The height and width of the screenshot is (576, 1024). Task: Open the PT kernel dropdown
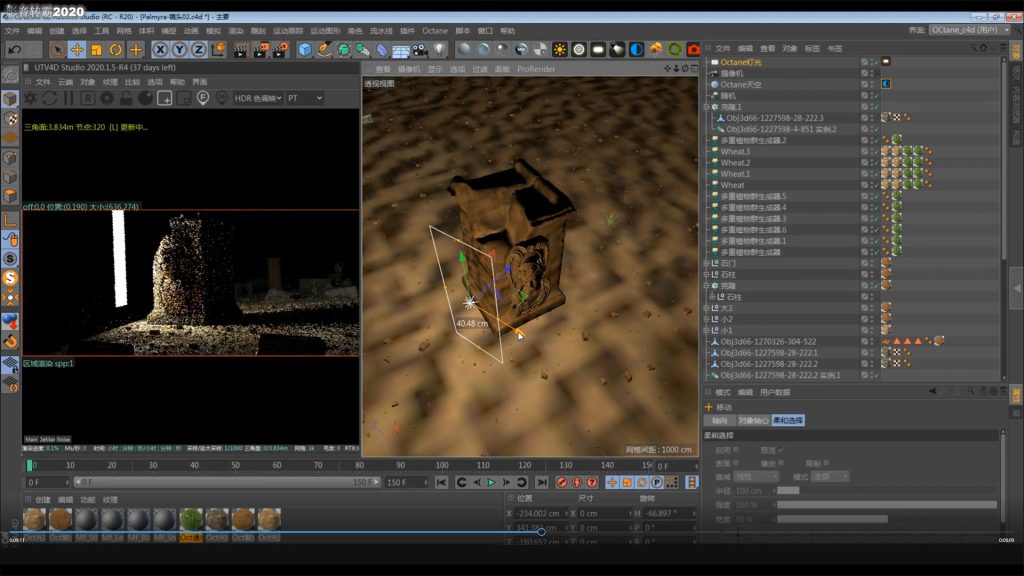pos(304,98)
